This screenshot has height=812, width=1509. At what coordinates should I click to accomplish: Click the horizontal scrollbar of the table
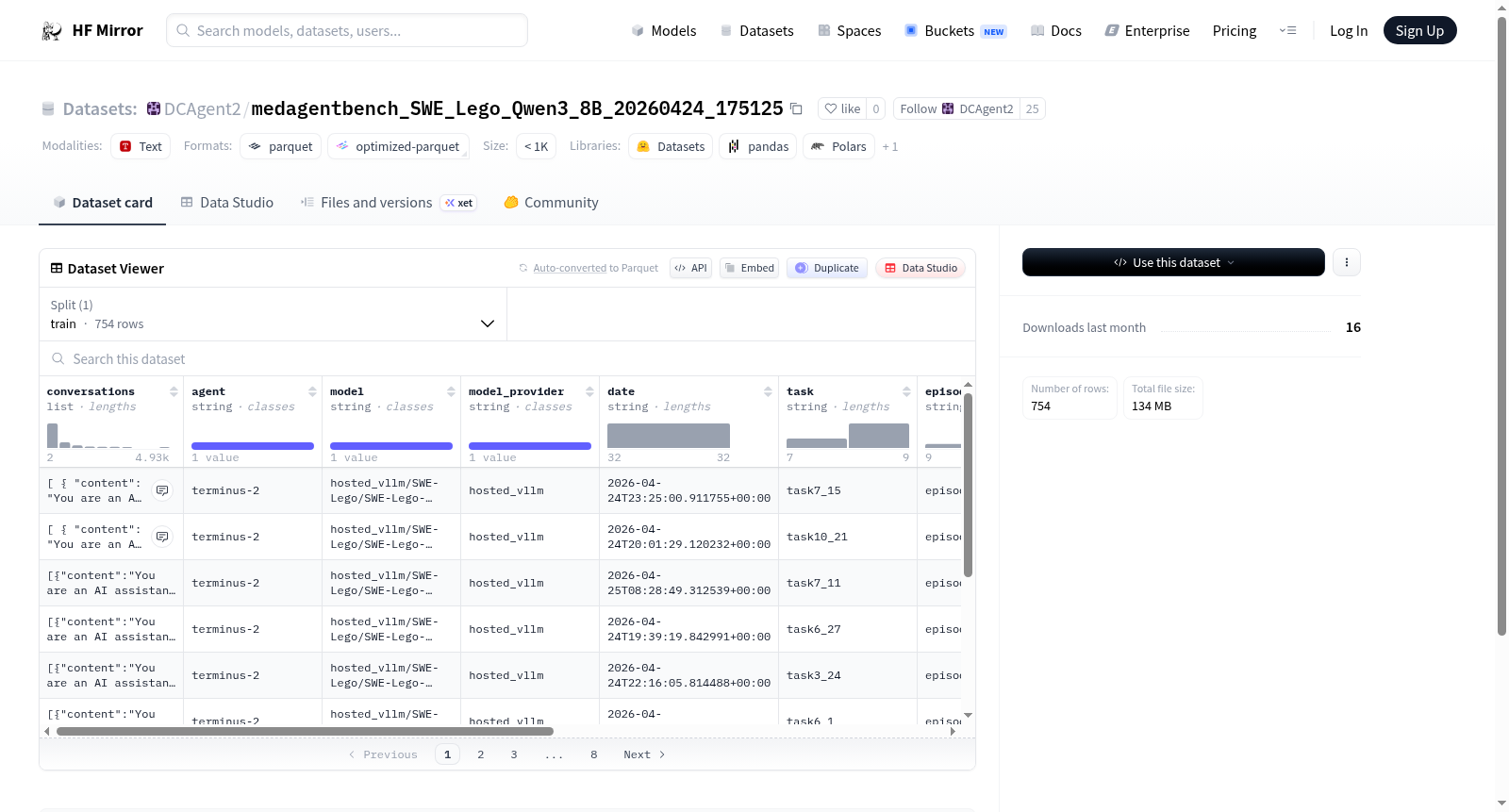(x=305, y=731)
